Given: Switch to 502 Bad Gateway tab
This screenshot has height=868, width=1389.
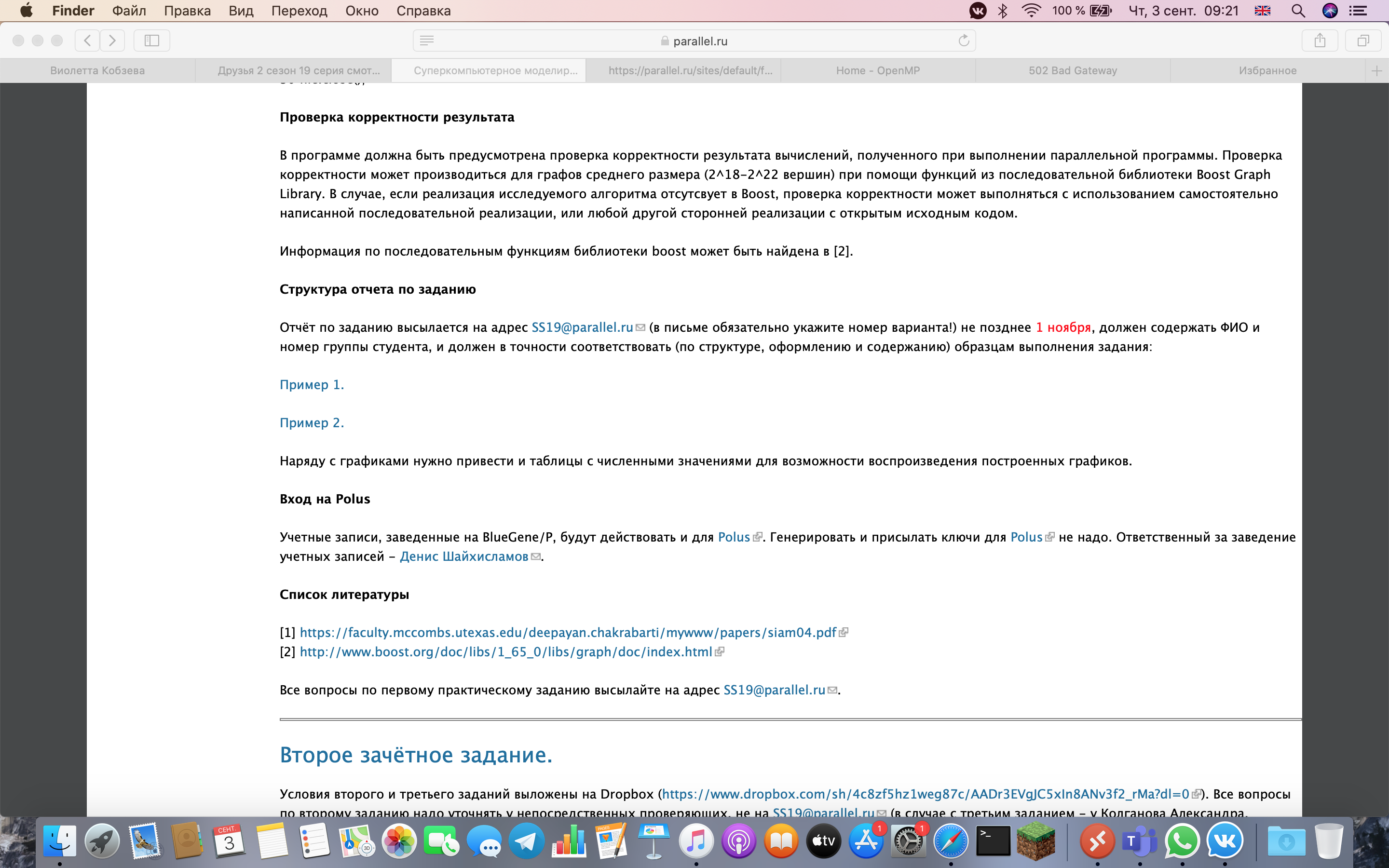Looking at the screenshot, I should coord(1073,70).
